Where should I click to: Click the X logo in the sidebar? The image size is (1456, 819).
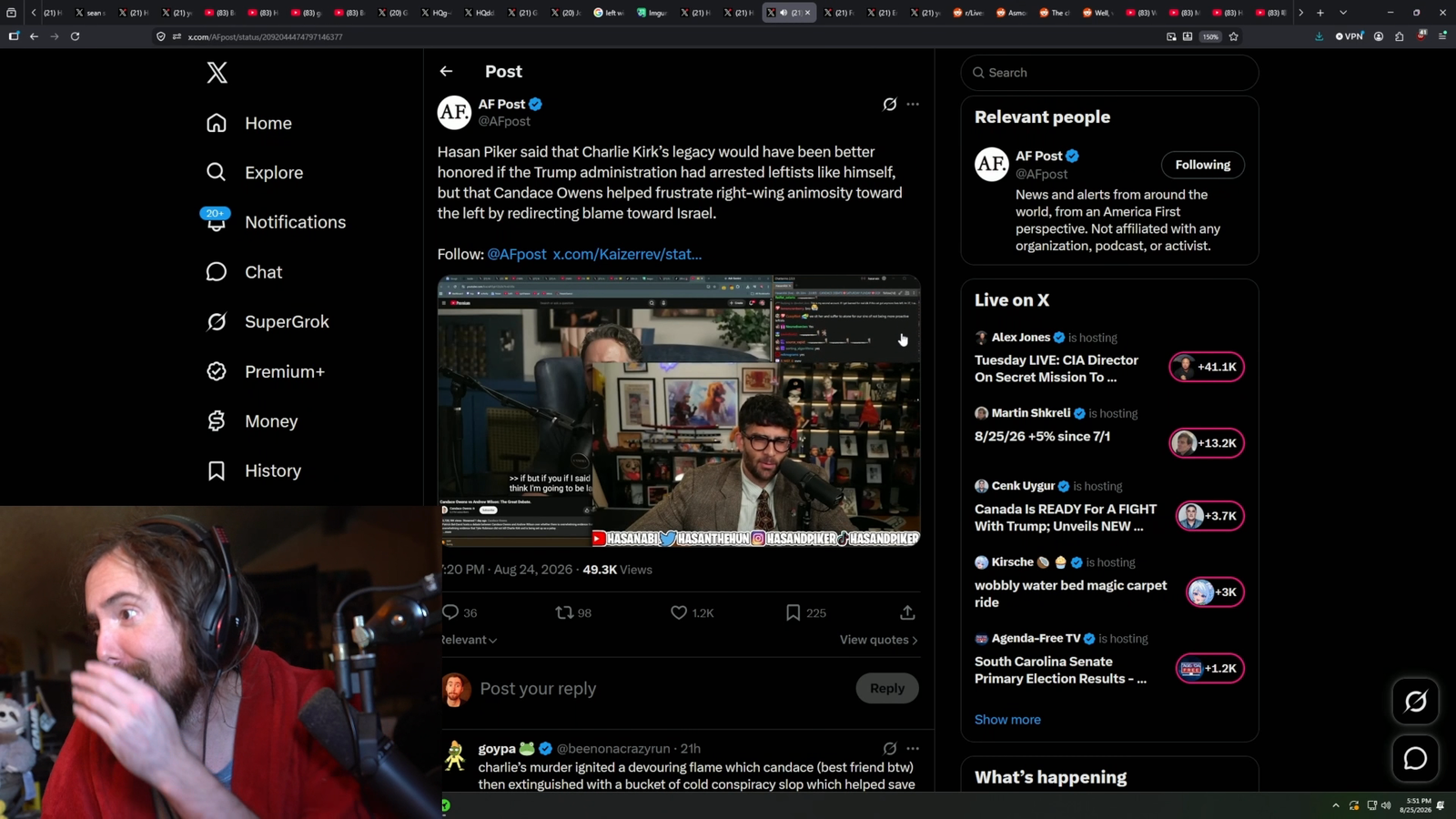pyautogui.click(x=217, y=73)
